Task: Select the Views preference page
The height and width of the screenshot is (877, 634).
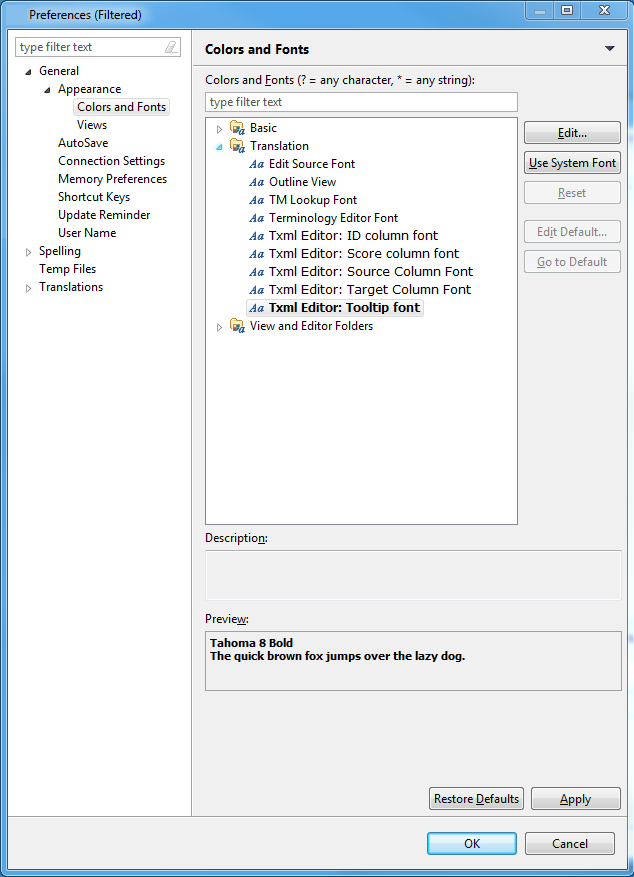Action: click(x=92, y=125)
